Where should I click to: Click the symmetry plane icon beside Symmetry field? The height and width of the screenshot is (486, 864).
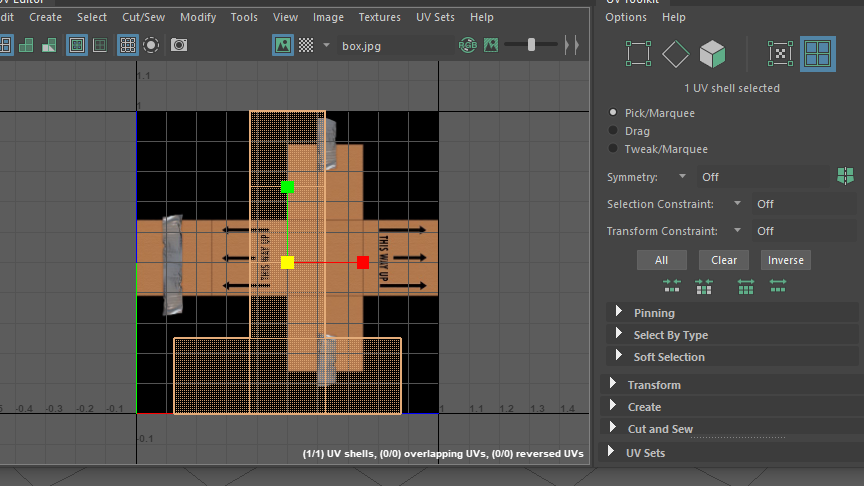click(845, 176)
